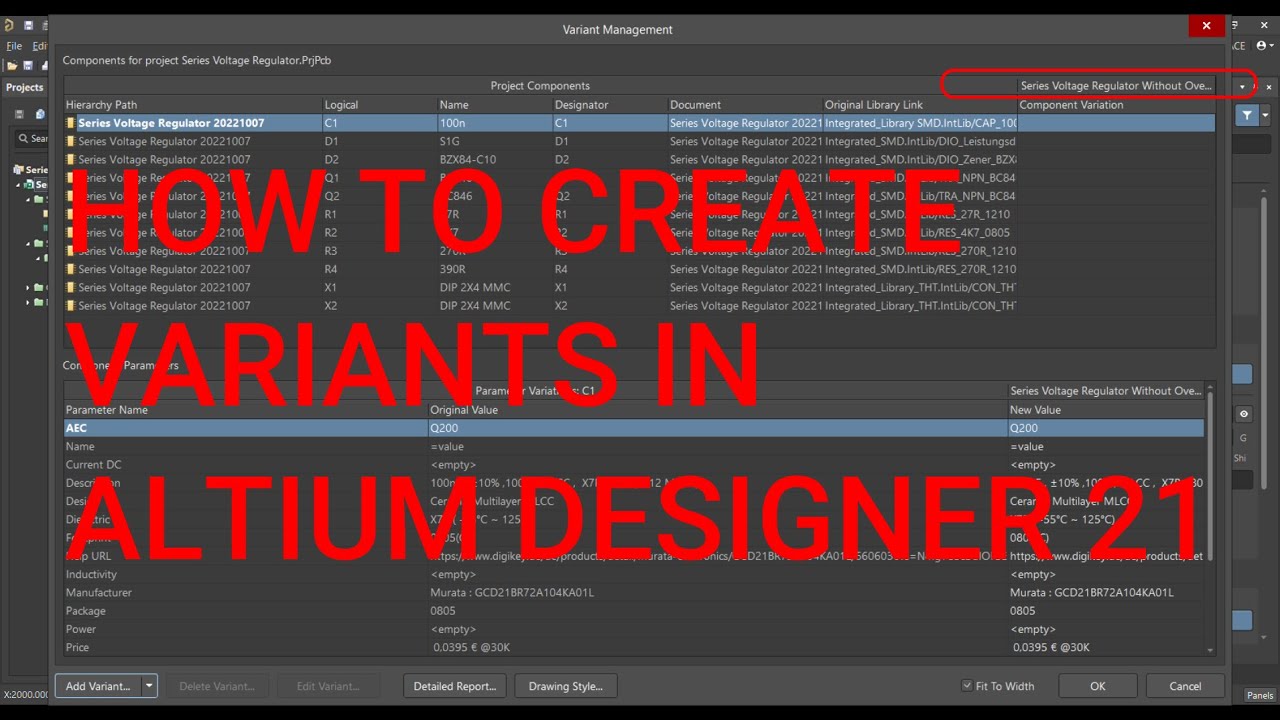1280x720 pixels.
Task: Click the Edit Variant button
Action: (x=327, y=686)
